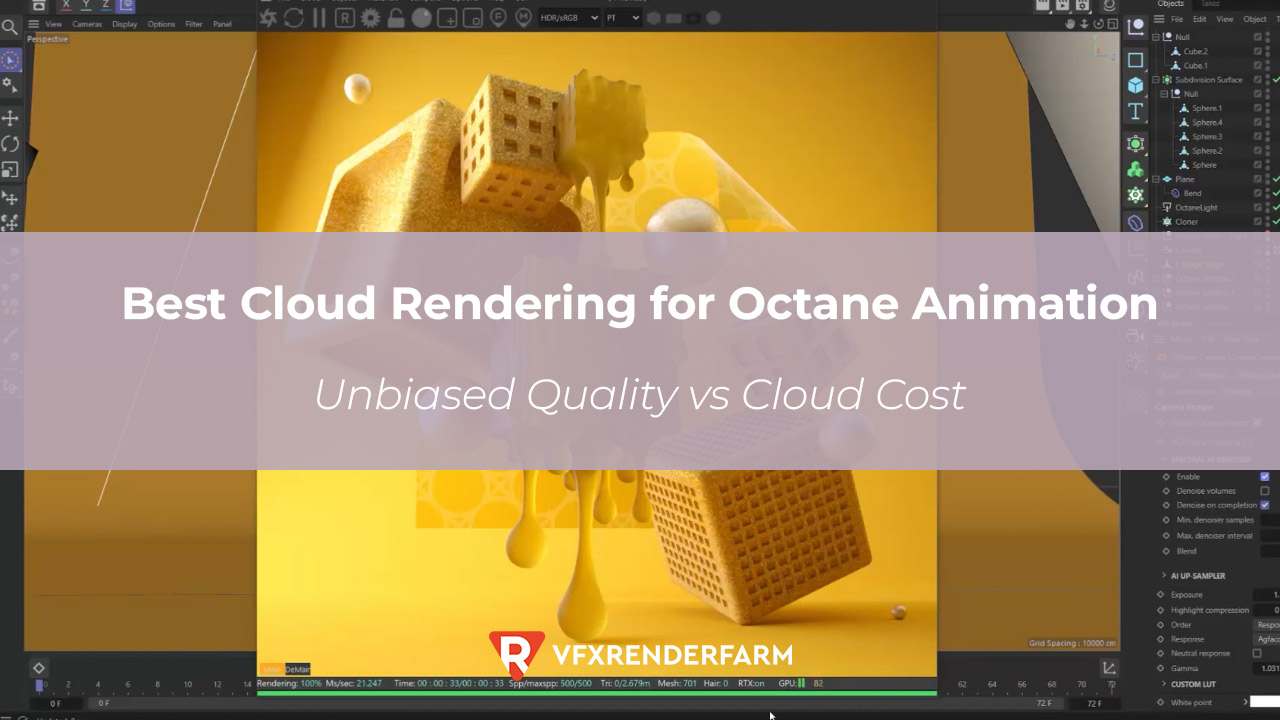Collapse the top Null object tree node
This screenshot has width=1280, height=720.
click(x=1156, y=37)
